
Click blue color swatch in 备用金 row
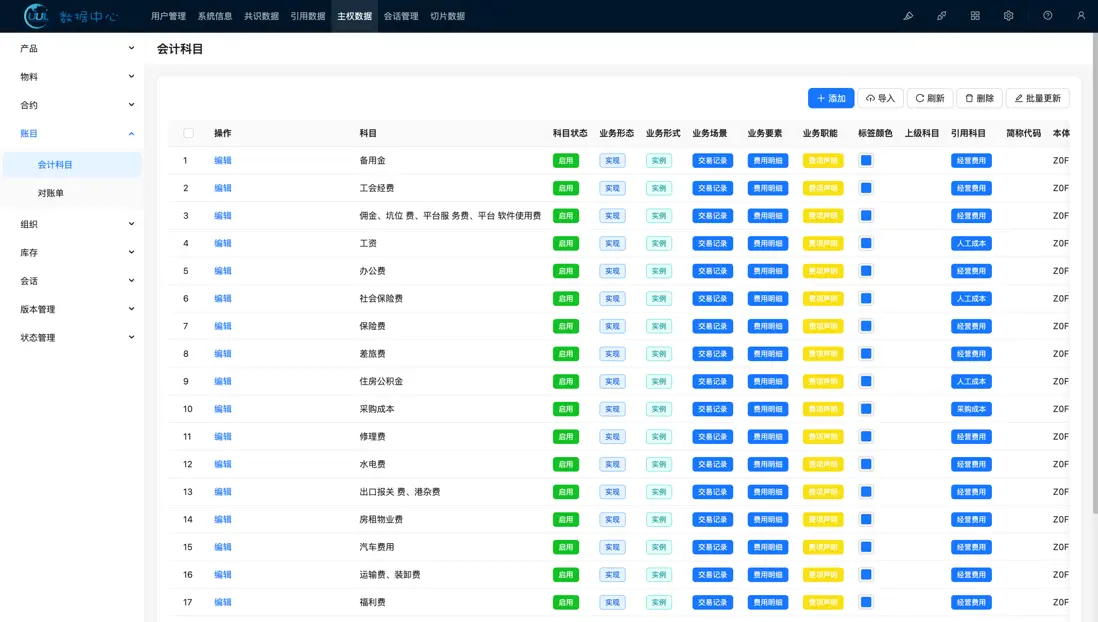pyautogui.click(x=866, y=160)
